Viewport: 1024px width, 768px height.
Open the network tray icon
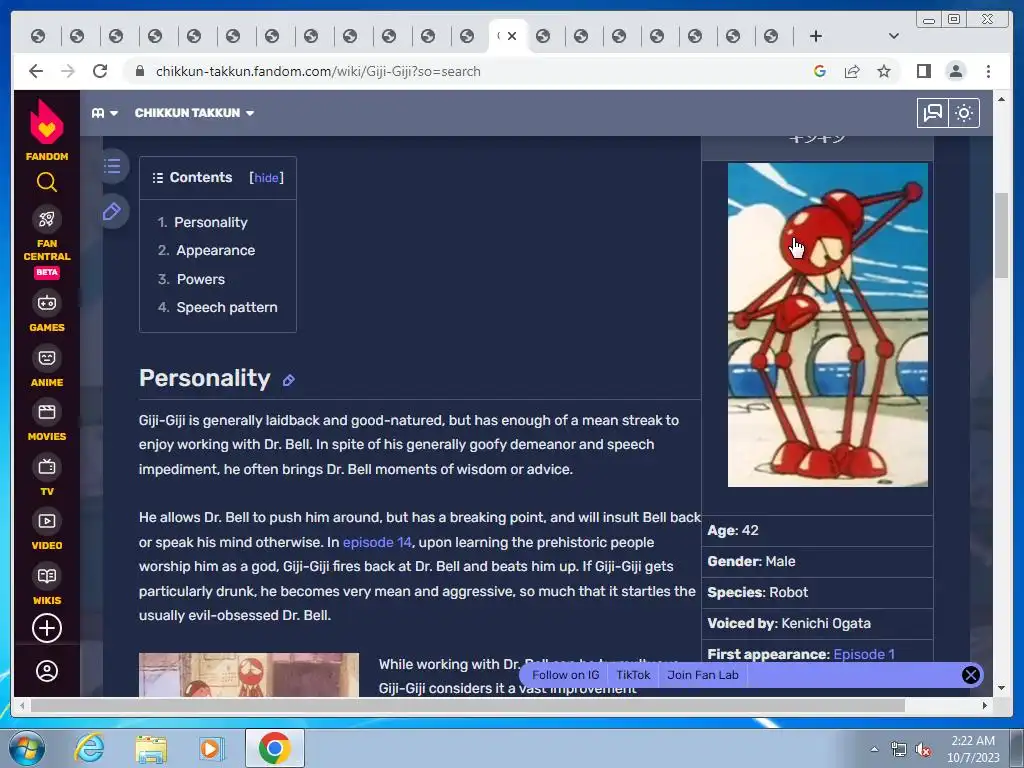coord(899,750)
